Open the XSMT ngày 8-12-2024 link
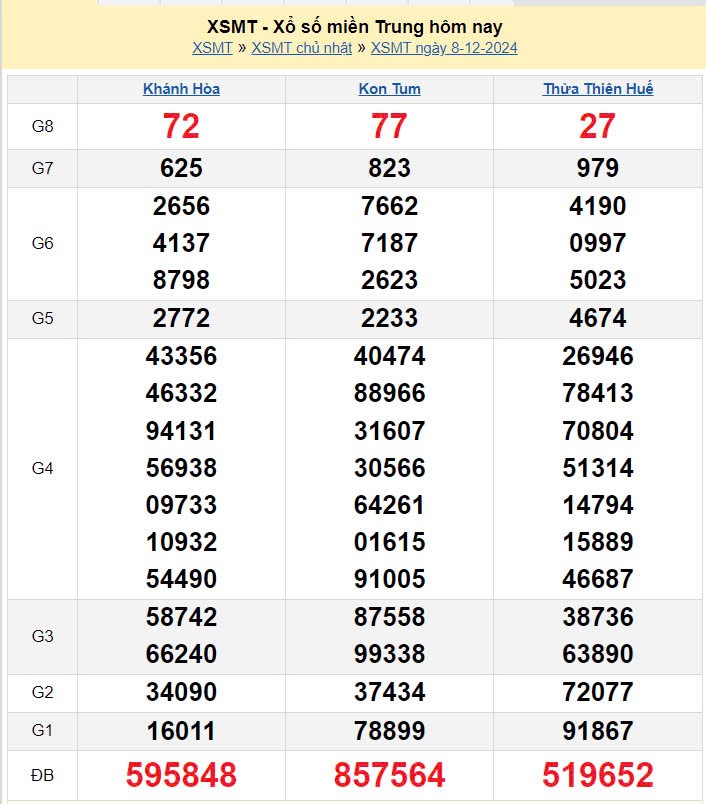This screenshot has width=706, height=804. [444, 48]
